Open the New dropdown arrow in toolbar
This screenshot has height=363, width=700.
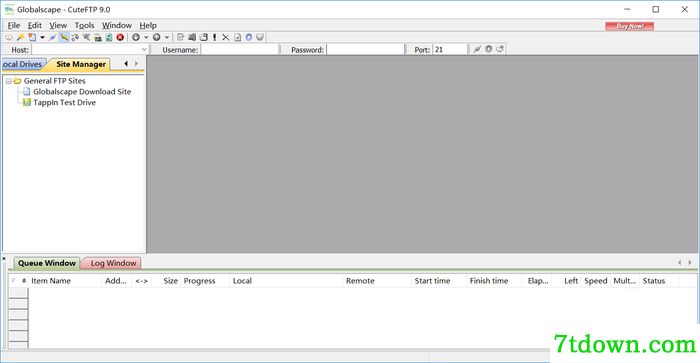point(42,38)
